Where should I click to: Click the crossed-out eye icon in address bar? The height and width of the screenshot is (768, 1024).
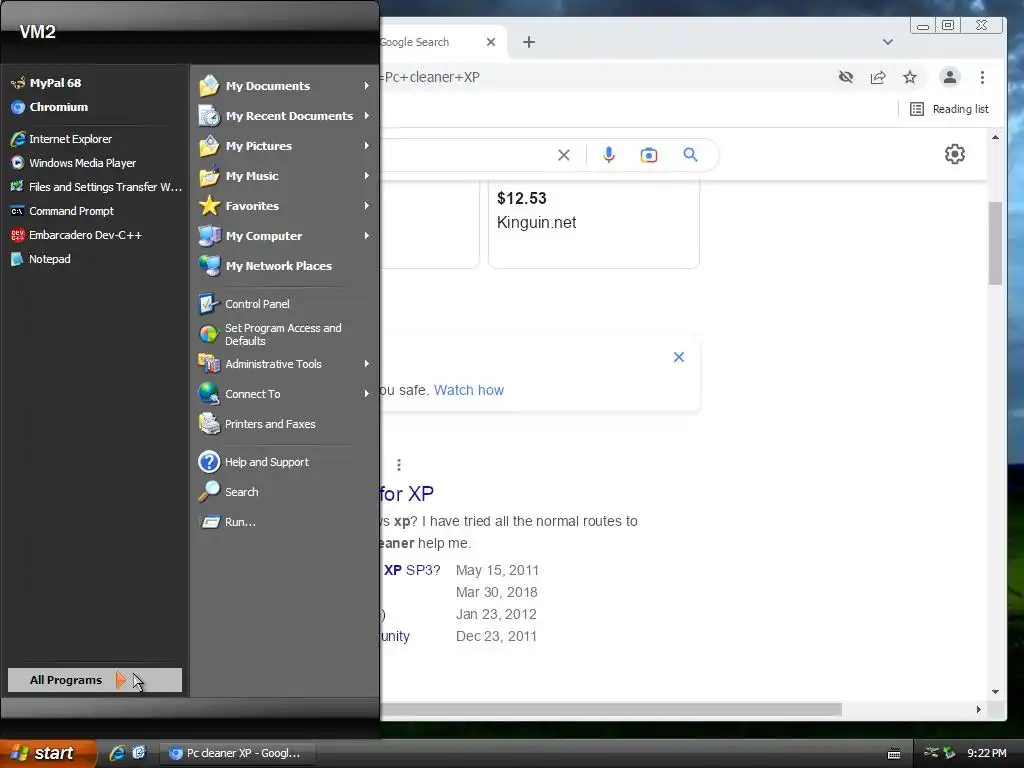click(846, 77)
